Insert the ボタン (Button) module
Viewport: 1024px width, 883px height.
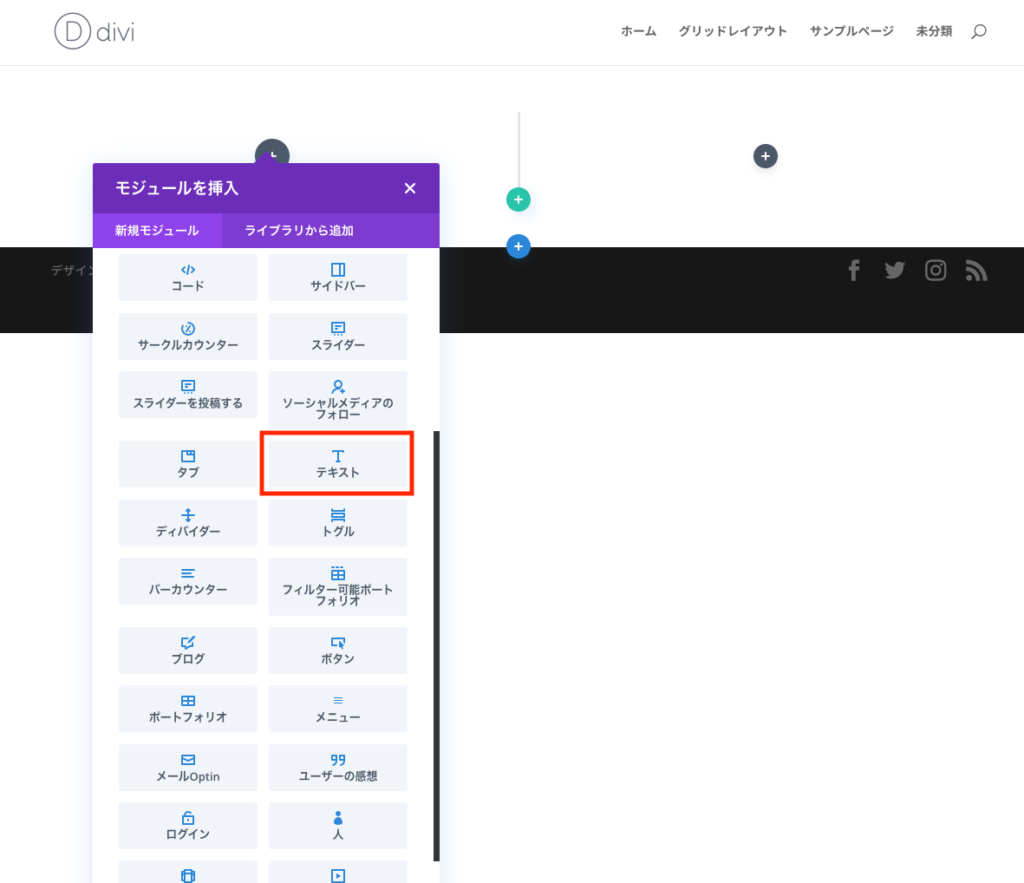pos(337,650)
